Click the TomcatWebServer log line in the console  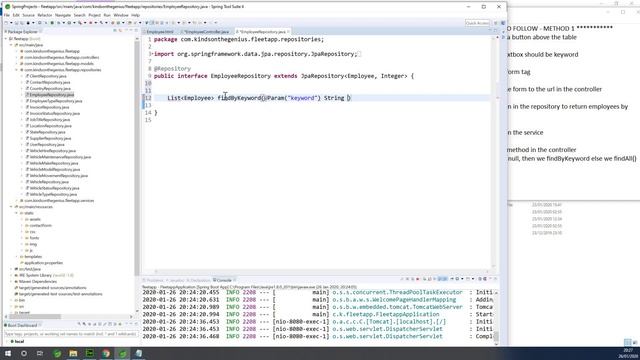[318, 307]
